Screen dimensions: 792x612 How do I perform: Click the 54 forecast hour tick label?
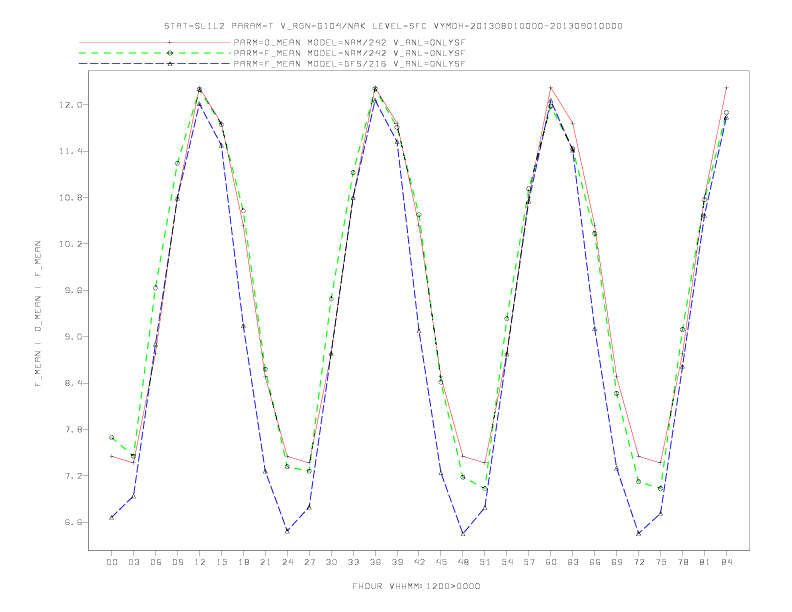click(x=507, y=562)
